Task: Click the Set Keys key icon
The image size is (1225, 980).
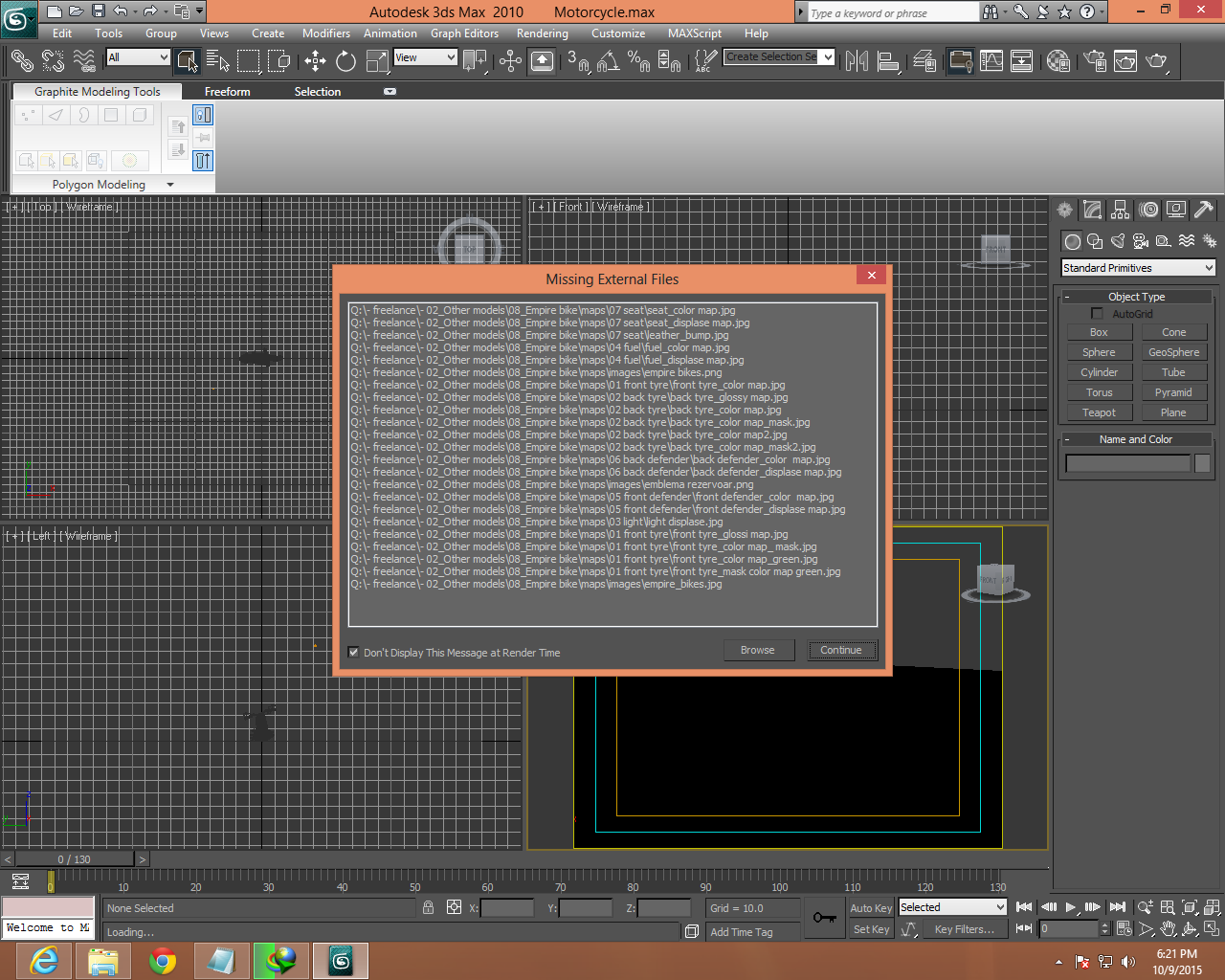Action: click(x=824, y=918)
